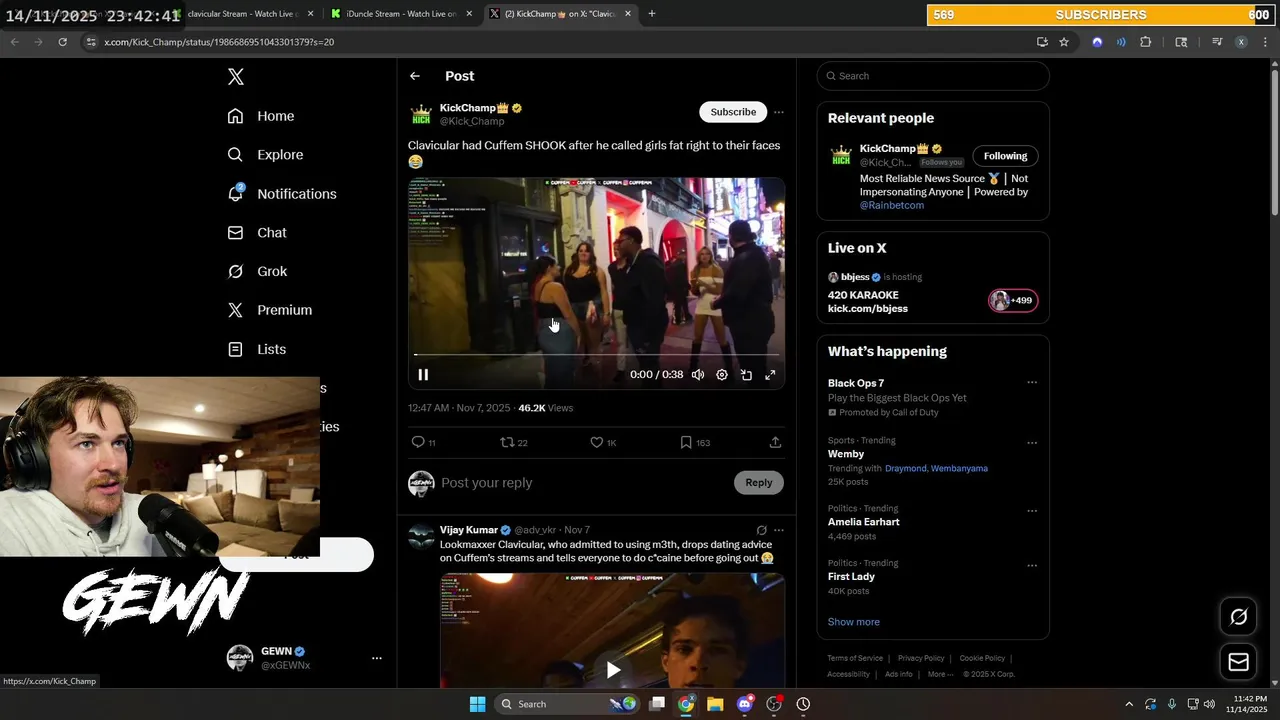Open more options on Vijay Kumar post
Image resolution: width=1280 pixels, height=720 pixels.
pyautogui.click(x=779, y=531)
